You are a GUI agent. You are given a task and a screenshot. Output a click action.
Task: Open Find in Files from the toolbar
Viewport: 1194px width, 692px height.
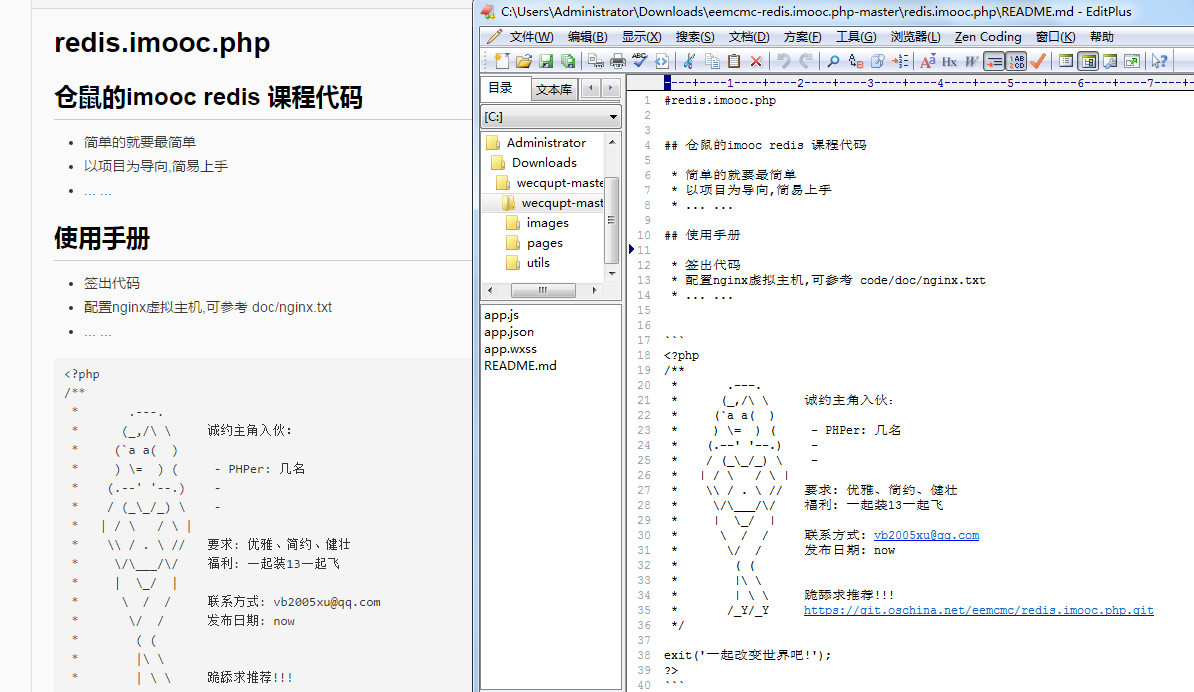point(877,61)
